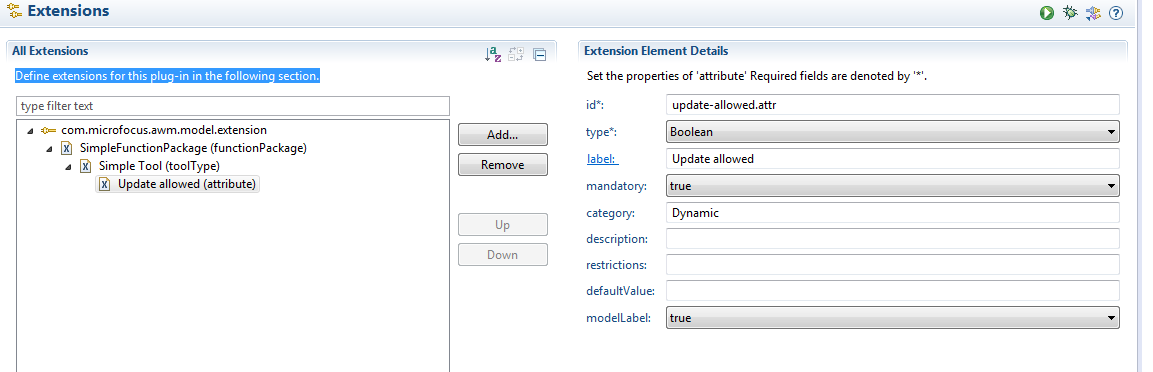Click the Simple Tool element icon
The image size is (1153, 372).
[x=85, y=166]
